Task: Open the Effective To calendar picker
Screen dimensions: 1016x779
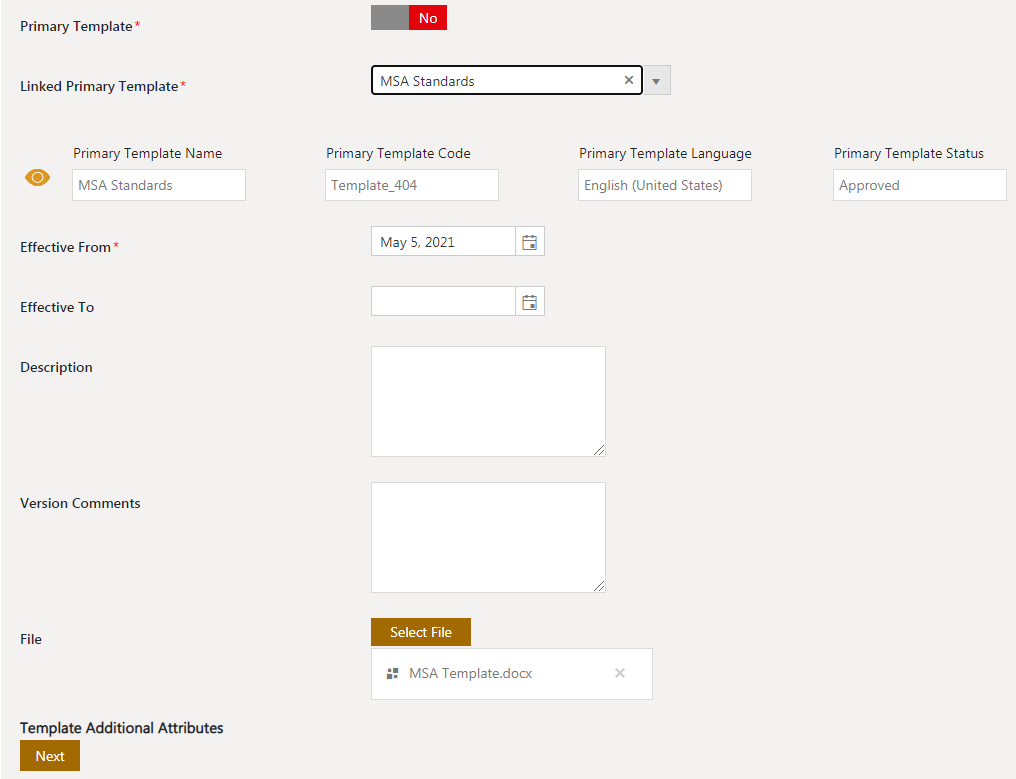Action: pos(530,302)
